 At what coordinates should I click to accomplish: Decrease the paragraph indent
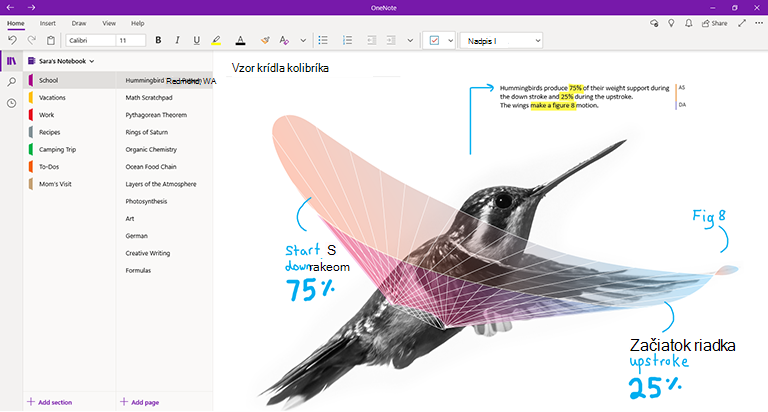(372, 40)
